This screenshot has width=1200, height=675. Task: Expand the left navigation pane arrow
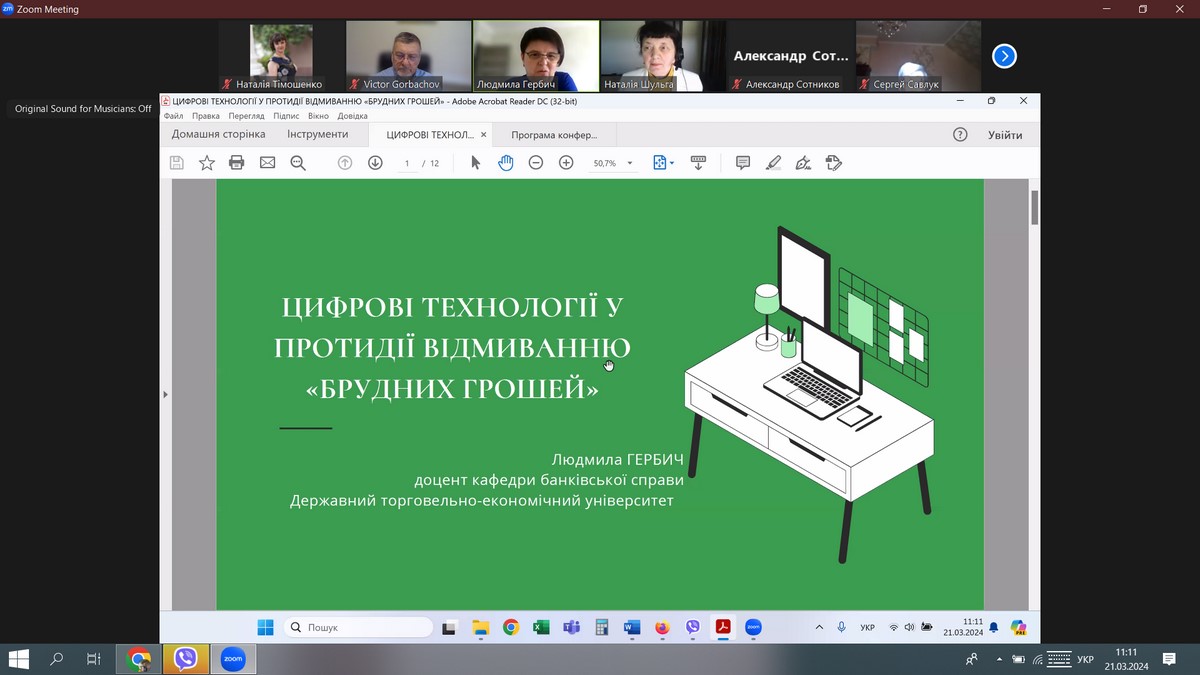pyautogui.click(x=166, y=395)
